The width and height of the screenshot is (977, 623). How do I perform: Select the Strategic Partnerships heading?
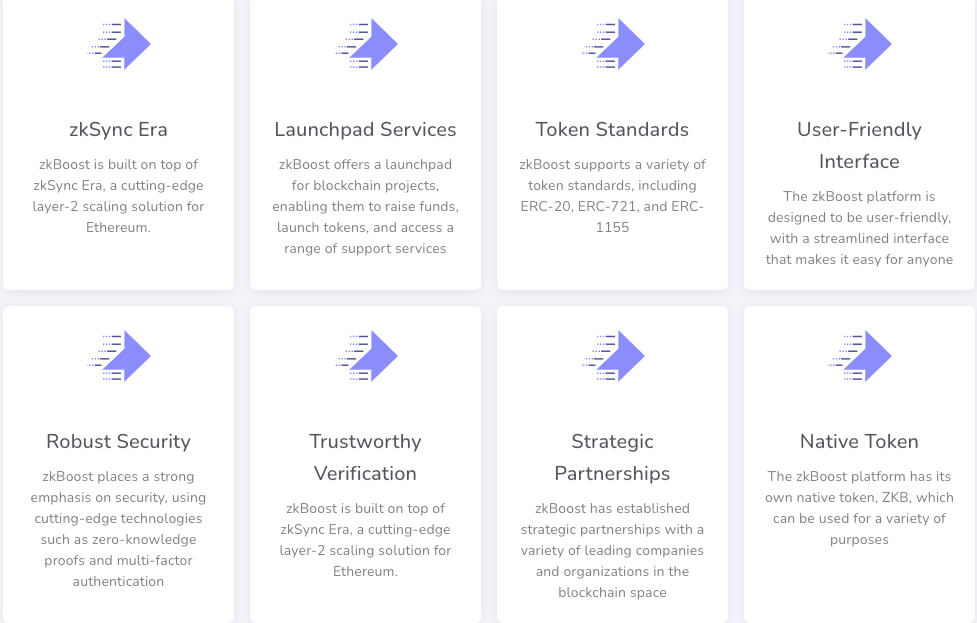click(612, 457)
